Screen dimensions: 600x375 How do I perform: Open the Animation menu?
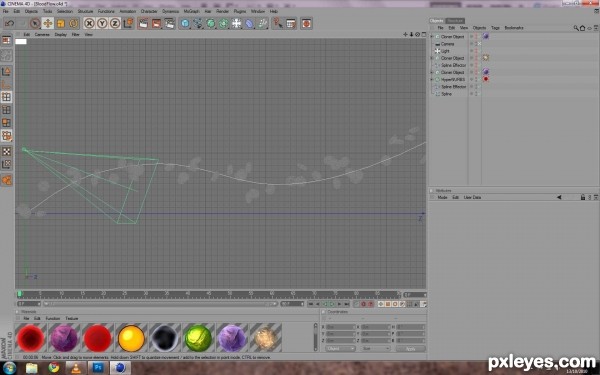click(x=128, y=11)
